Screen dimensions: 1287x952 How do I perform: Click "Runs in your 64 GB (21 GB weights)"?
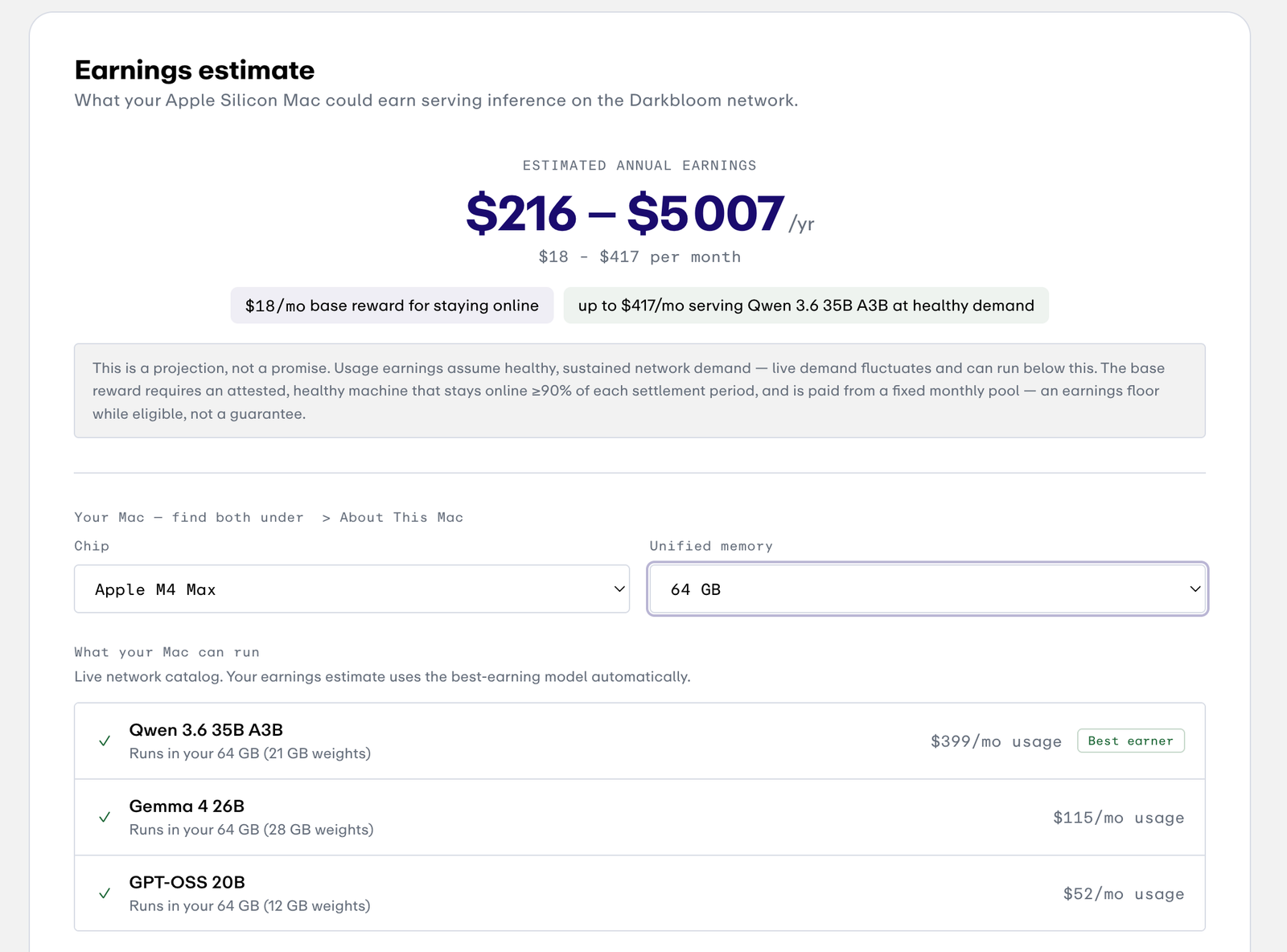[x=250, y=753]
